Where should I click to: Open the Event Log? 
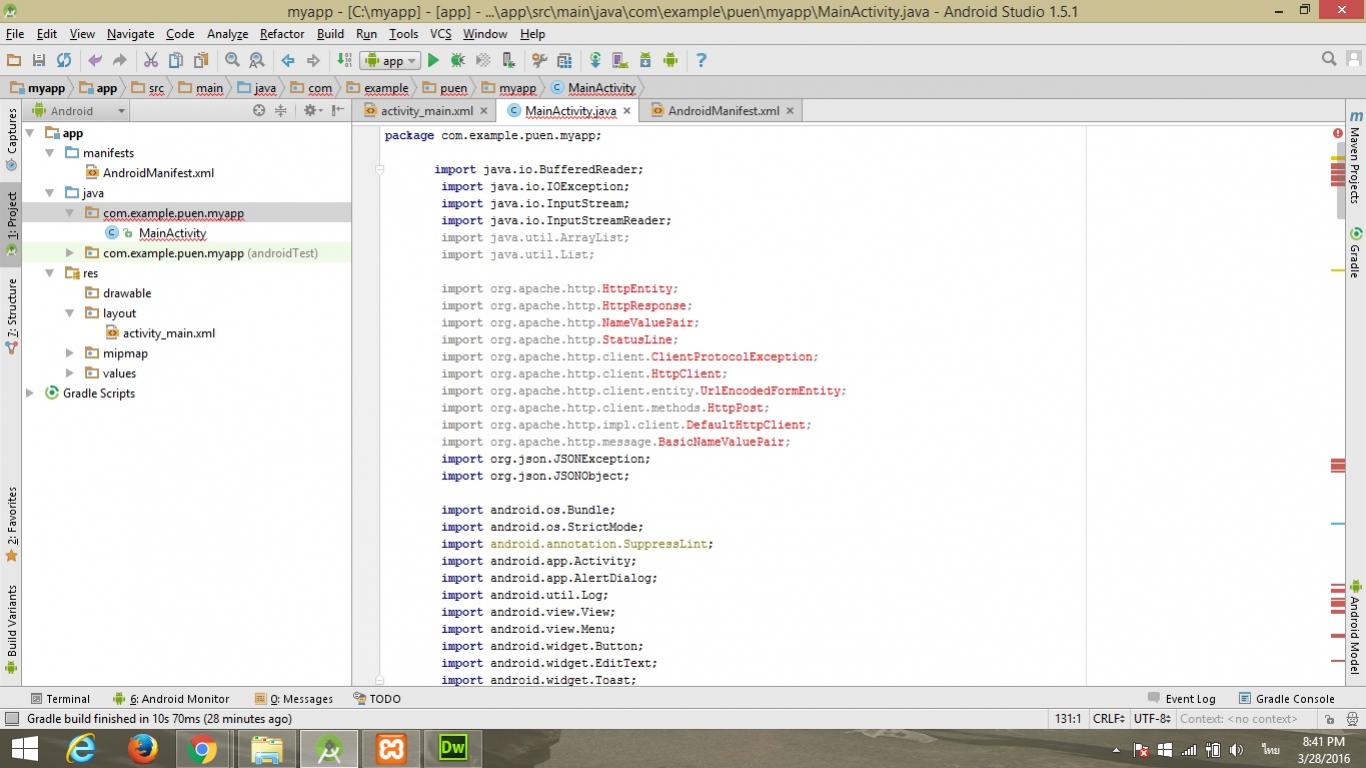click(x=1181, y=699)
